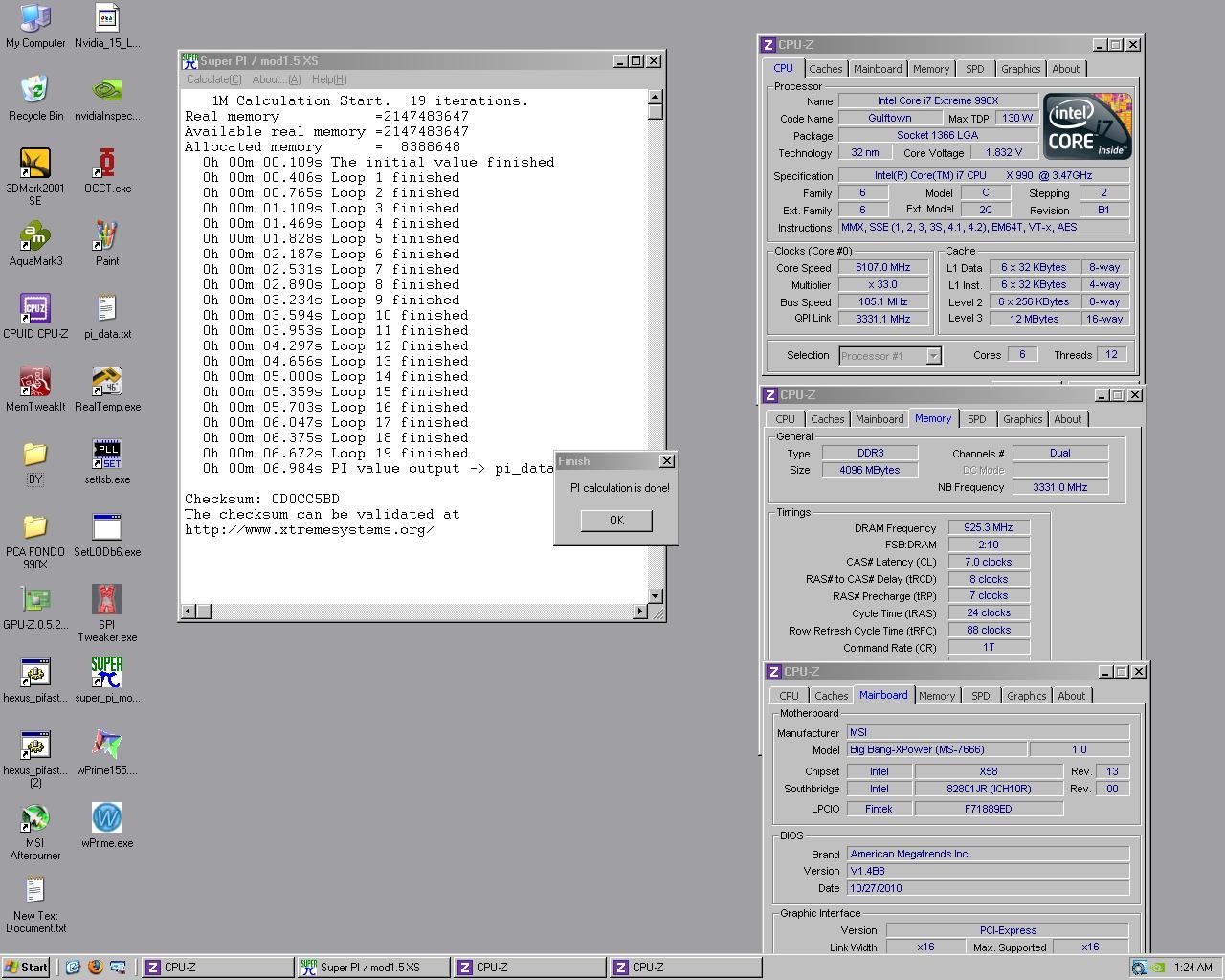The height and width of the screenshot is (980, 1225).
Task: Open first hexus_pifast shortcut
Action: pos(35,679)
